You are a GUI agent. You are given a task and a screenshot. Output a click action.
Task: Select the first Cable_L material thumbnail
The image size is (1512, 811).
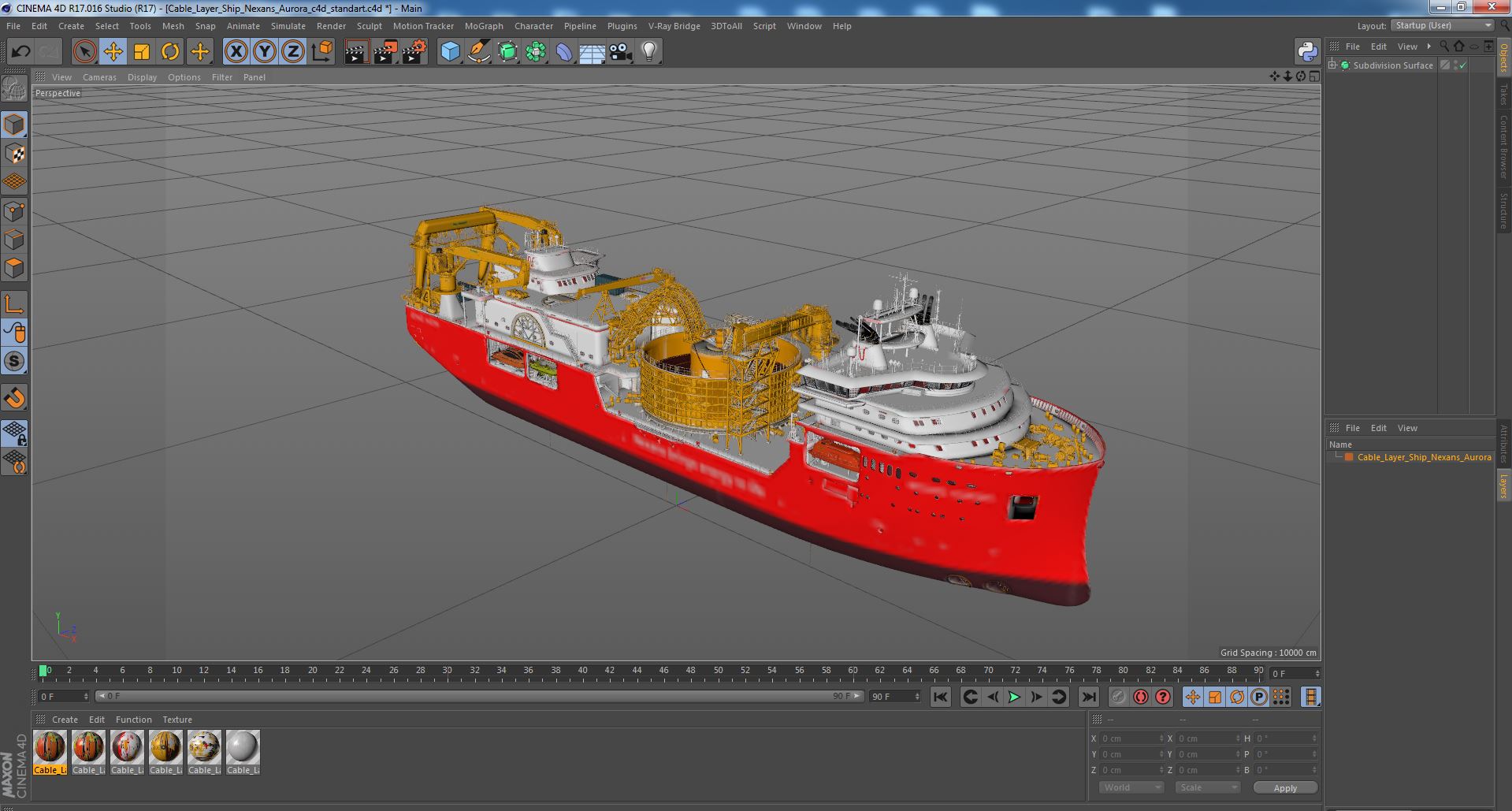tap(50, 747)
